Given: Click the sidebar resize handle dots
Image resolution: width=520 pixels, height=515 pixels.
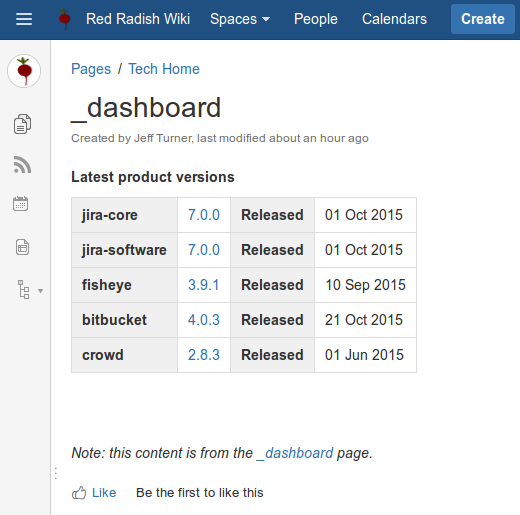Looking at the screenshot, I should tap(56, 473).
